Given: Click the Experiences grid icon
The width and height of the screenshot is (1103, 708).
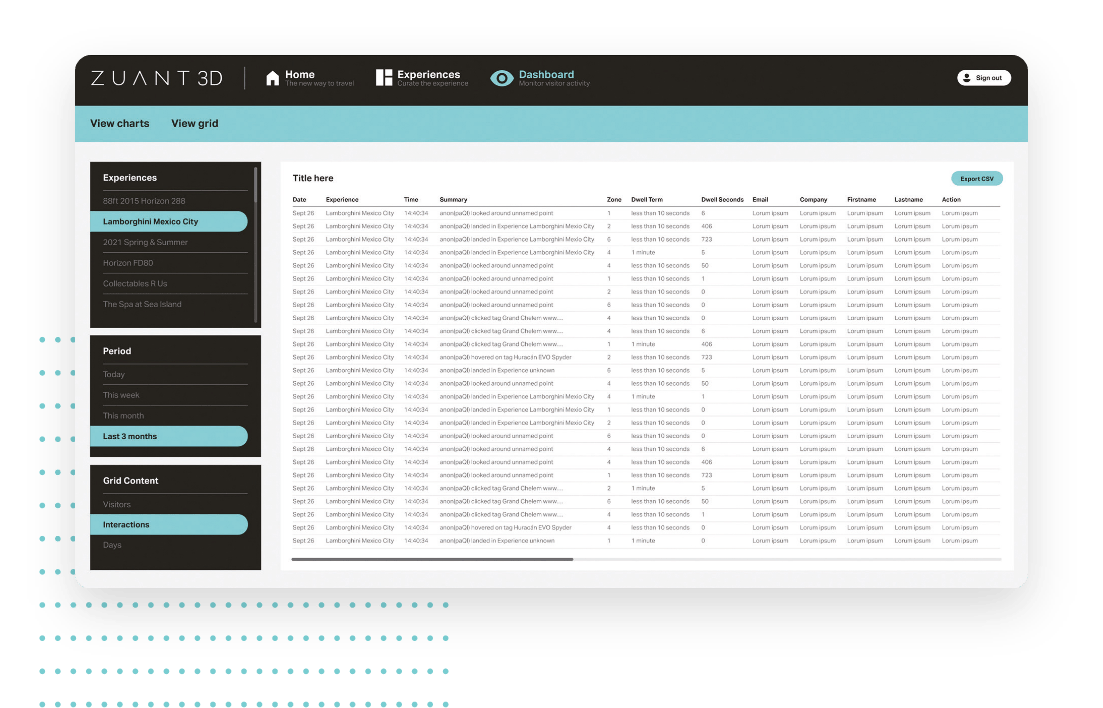Looking at the screenshot, I should tap(384, 78).
